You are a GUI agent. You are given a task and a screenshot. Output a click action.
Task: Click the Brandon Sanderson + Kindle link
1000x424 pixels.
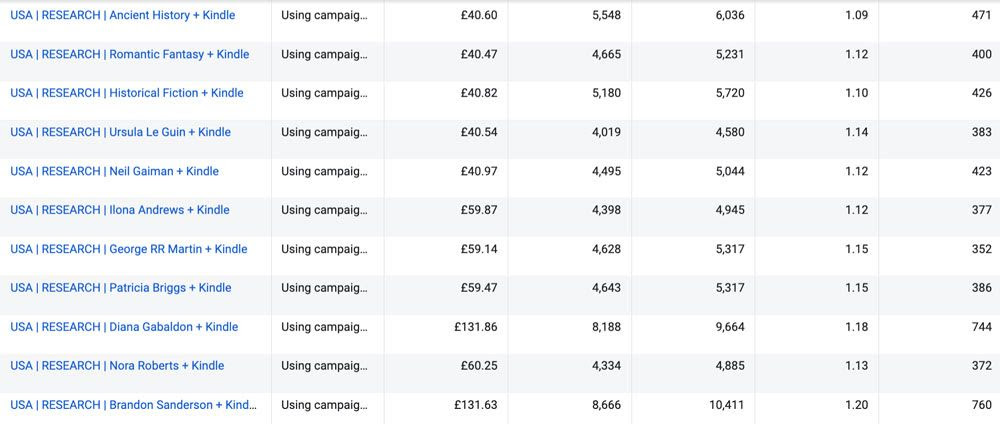132,405
